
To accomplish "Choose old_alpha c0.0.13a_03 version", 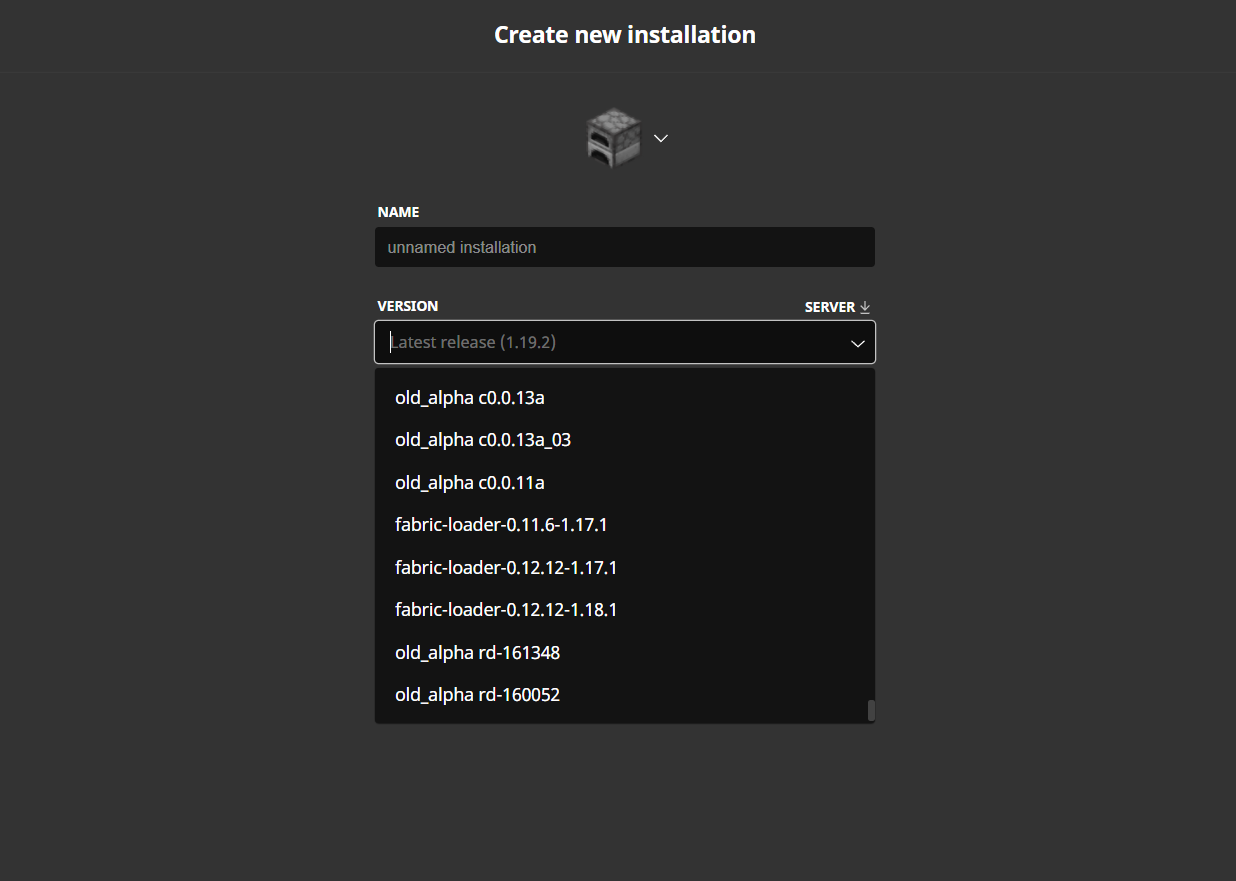I will click(483, 440).
